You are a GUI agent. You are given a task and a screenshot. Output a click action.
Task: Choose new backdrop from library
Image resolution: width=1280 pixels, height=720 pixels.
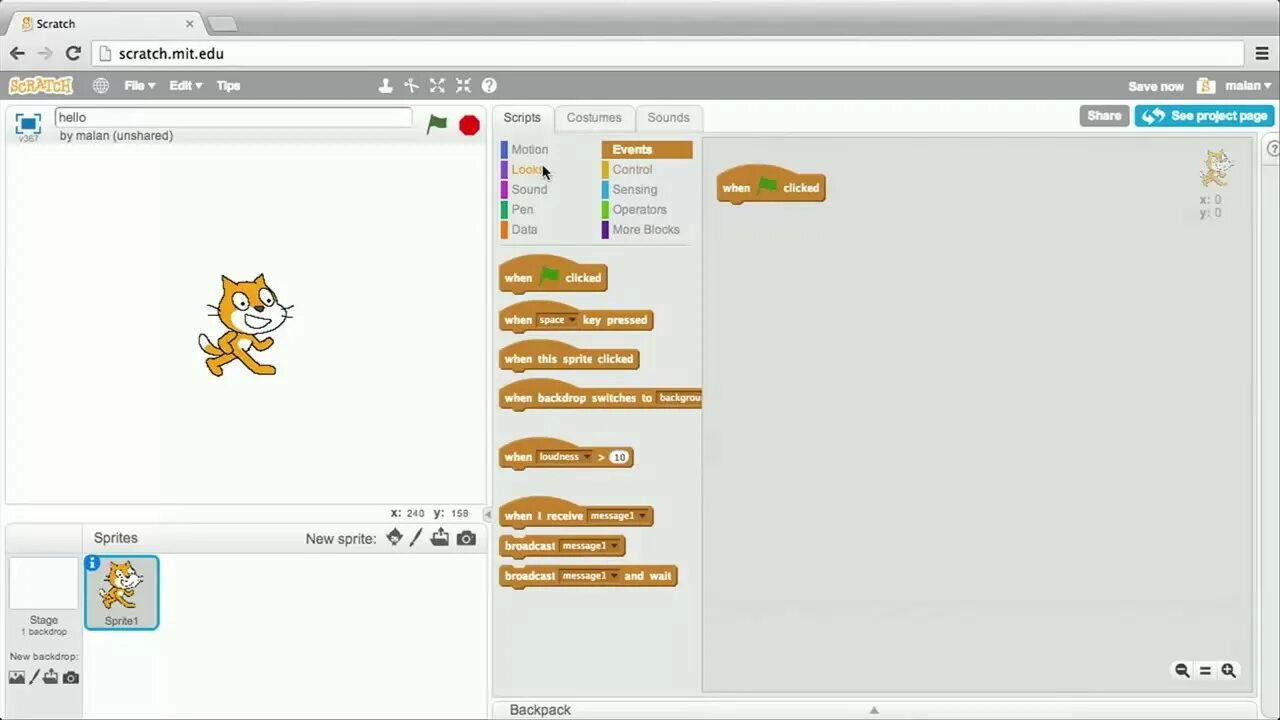16,677
